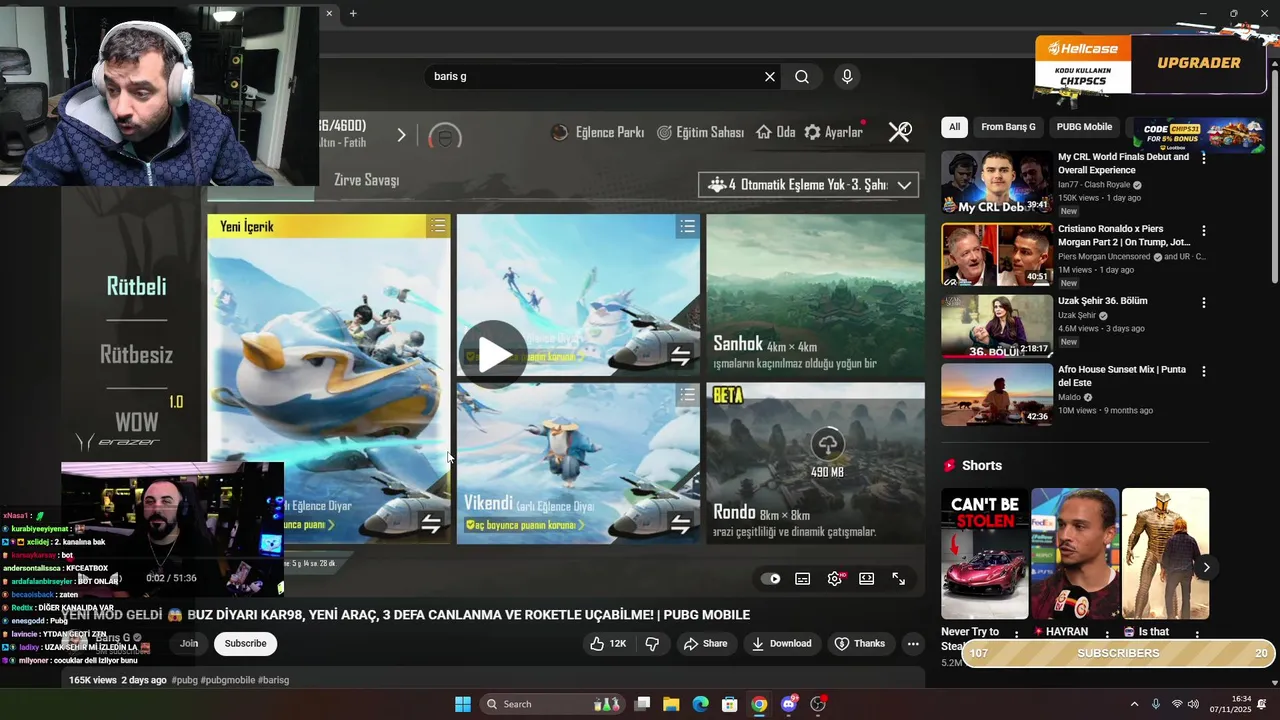Open options for Uzak Şehir 36. Bölüm
Screen dimensions: 1280x720
[1203, 302]
